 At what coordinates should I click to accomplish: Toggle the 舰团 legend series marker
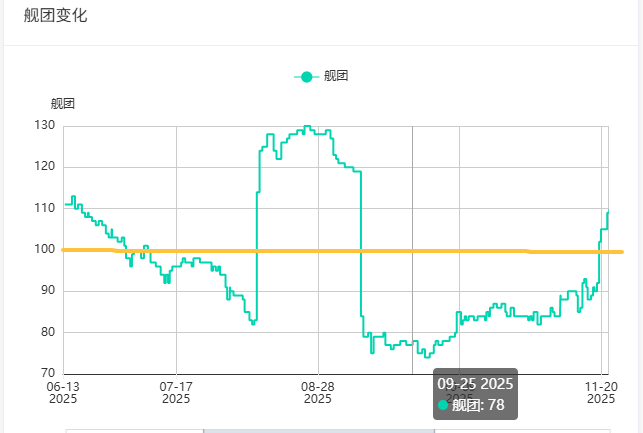click(306, 76)
